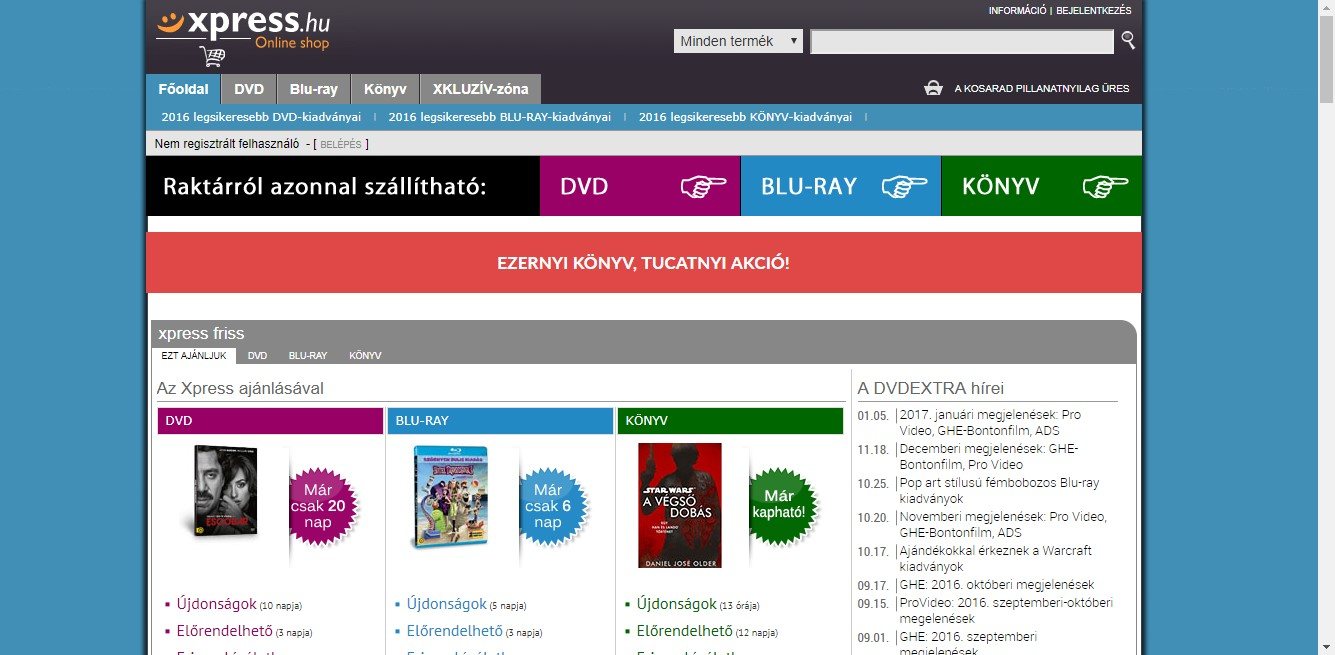Click the BEJELENTKEZÉS link
The width and height of the screenshot is (1335, 655).
coord(1094,11)
